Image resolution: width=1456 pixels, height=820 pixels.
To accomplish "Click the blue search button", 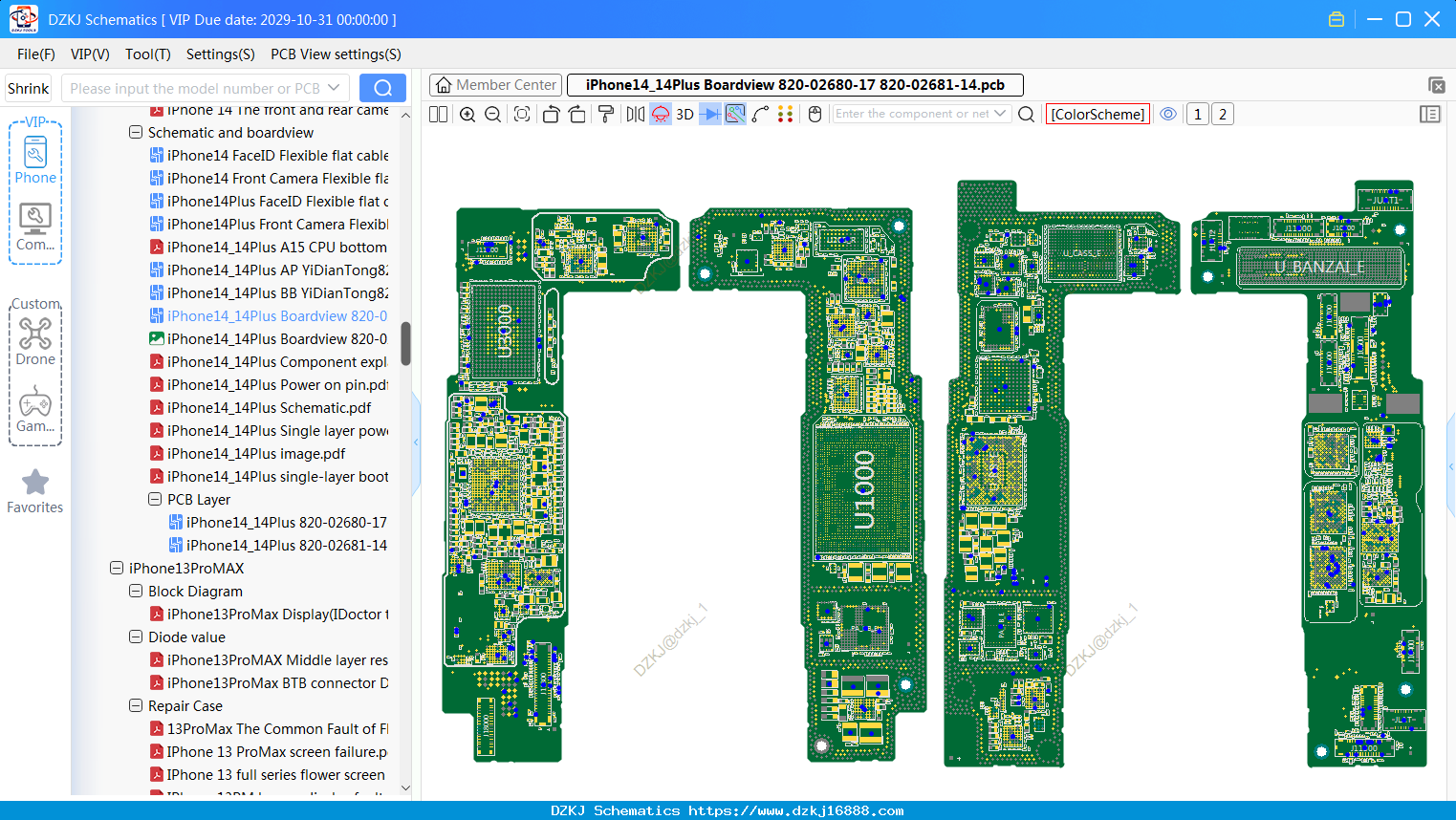I will [382, 88].
